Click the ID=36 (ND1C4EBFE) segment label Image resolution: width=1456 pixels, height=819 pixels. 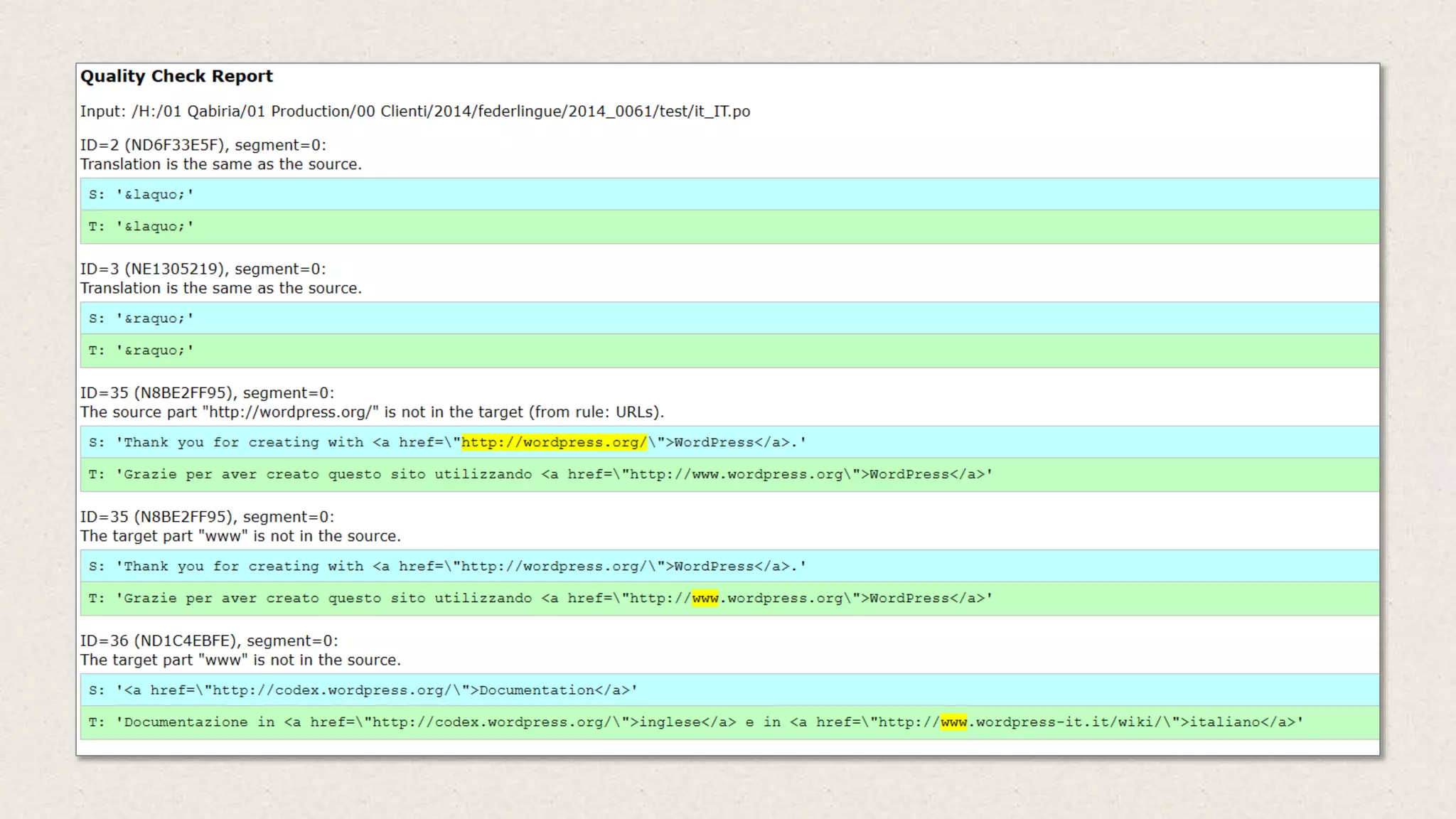[x=208, y=641]
